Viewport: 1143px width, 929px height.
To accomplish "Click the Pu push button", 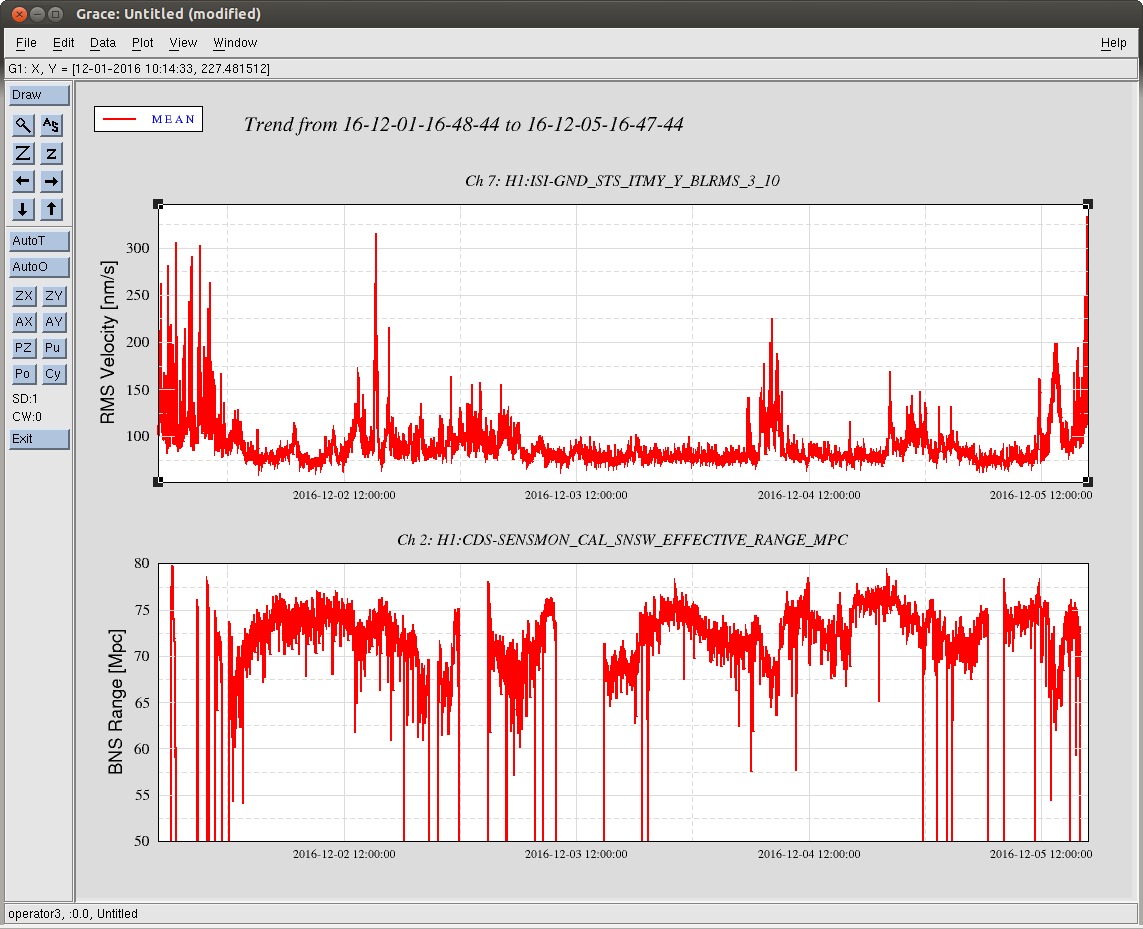I will tap(54, 348).
